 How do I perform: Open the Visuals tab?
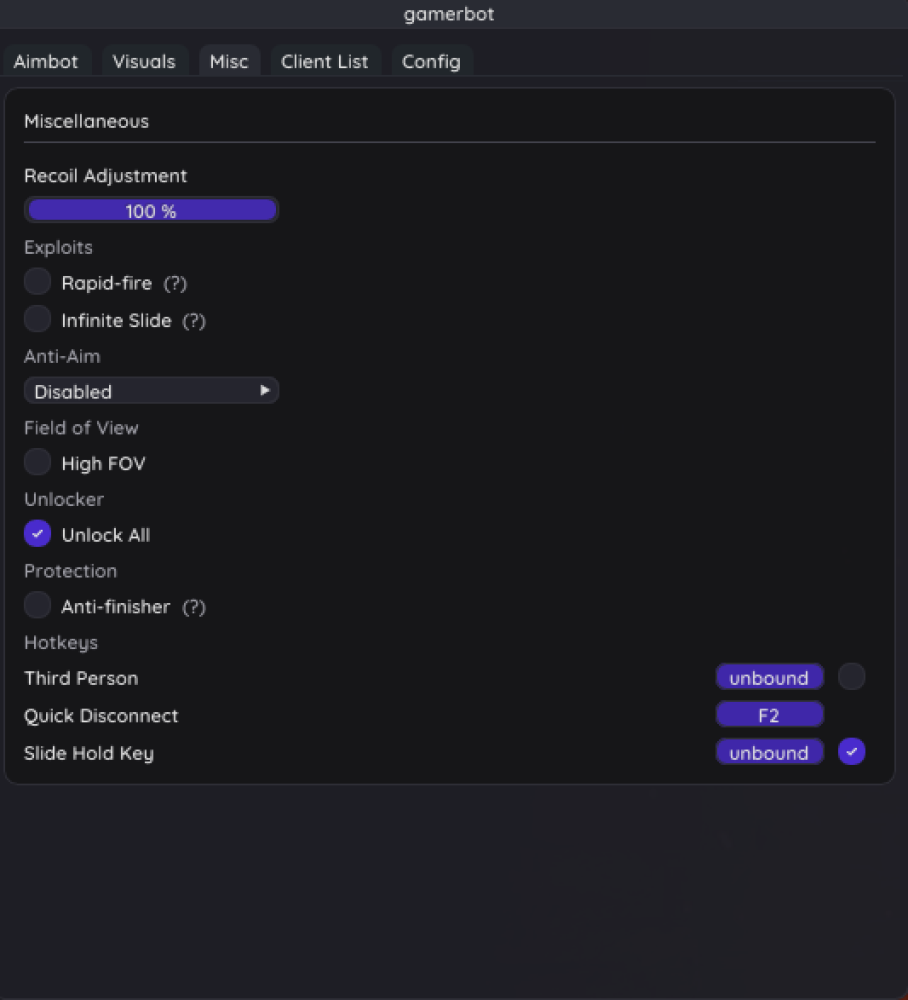[144, 62]
